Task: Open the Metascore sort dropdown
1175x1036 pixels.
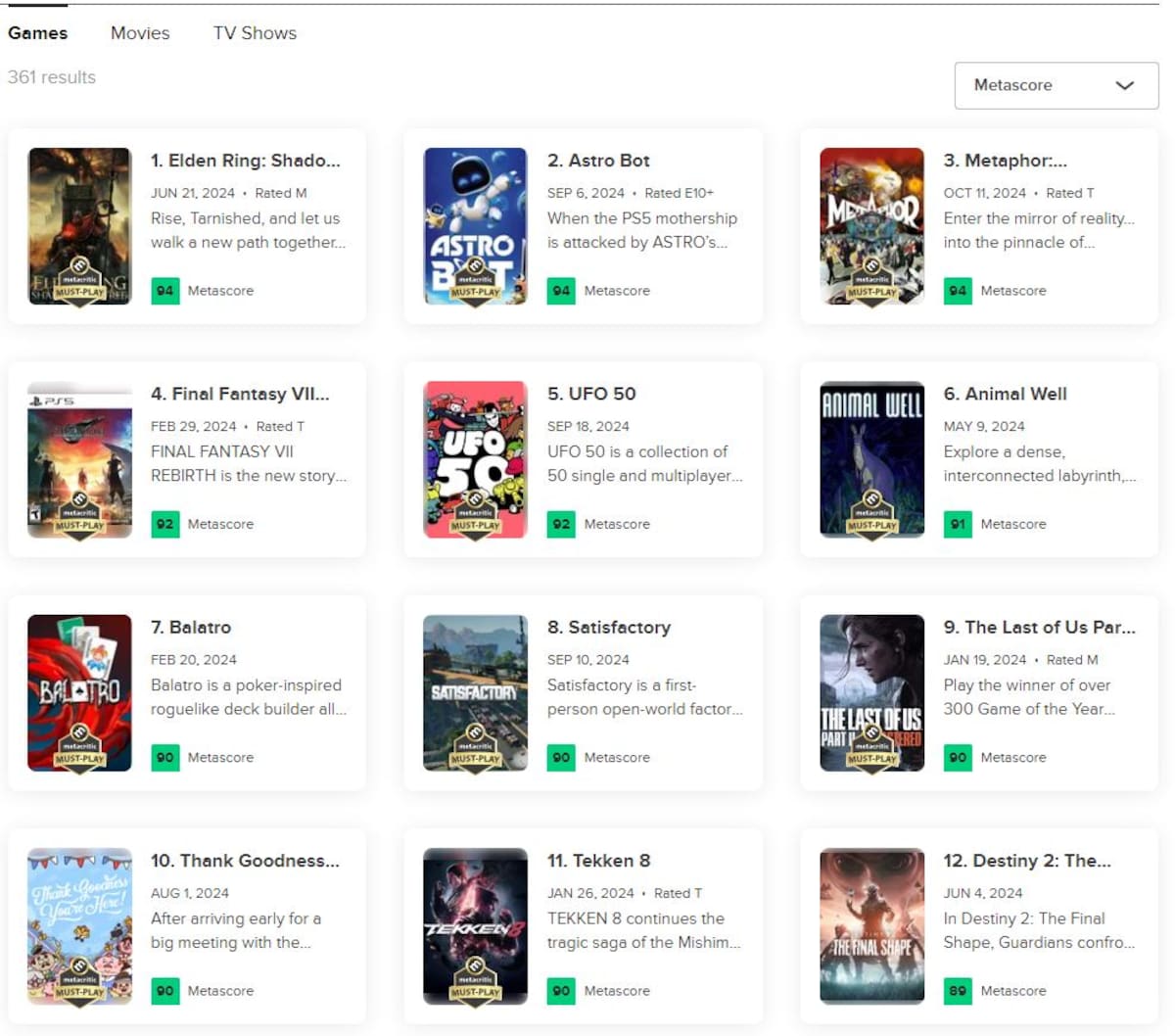Action: (x=1057, y=85)
